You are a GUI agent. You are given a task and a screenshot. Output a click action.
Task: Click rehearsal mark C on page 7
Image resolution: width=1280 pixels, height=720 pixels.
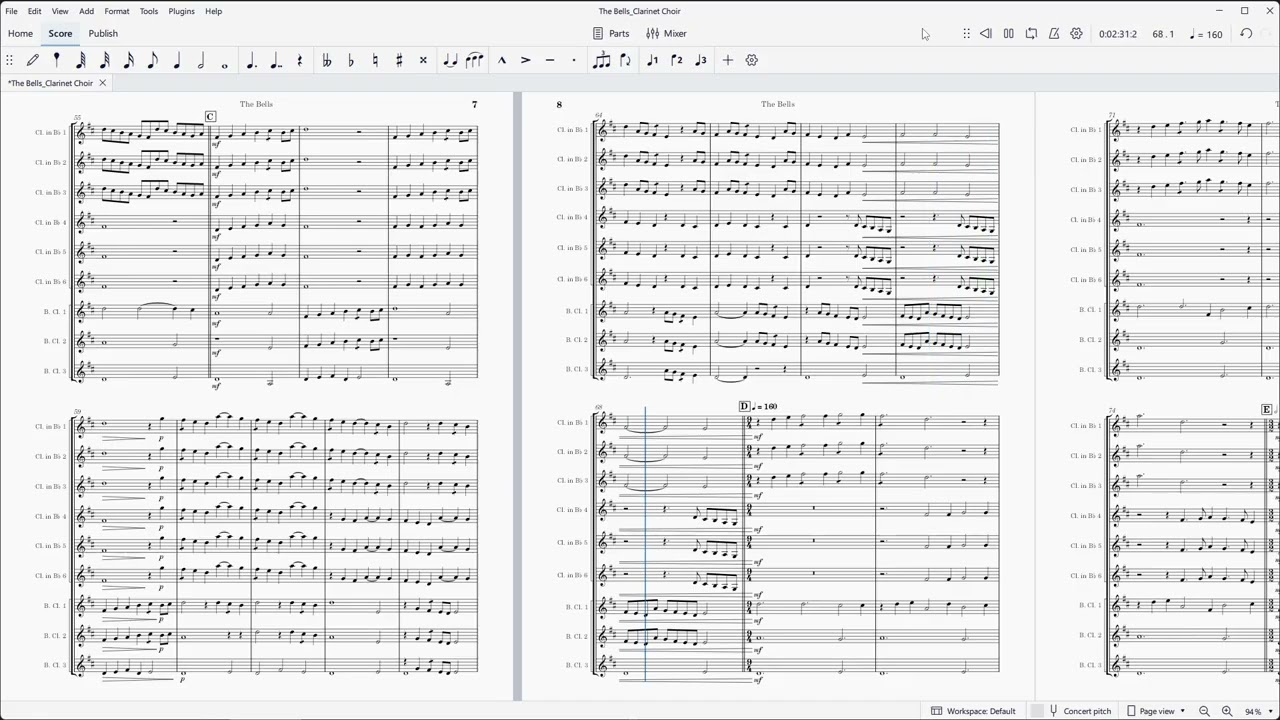pos(210,117)
